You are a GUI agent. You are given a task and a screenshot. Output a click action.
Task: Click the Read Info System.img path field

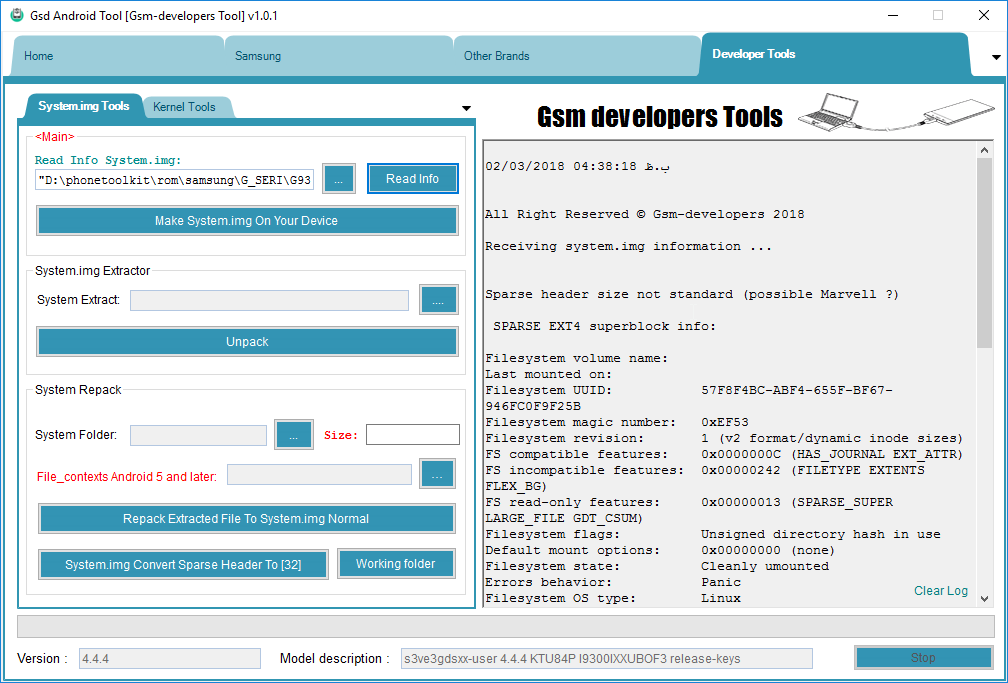[175, 180]
